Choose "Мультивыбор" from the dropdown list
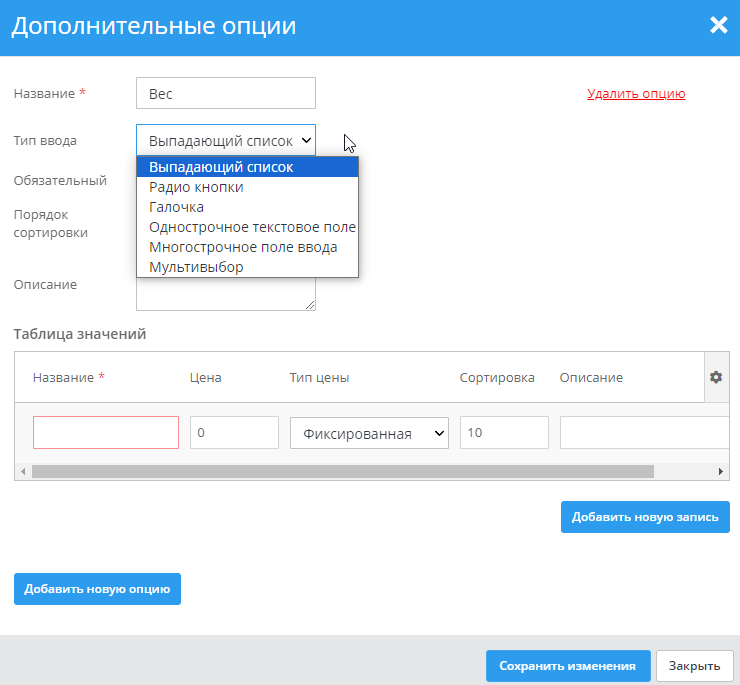The image size is (740, 685). coord(196,267)
